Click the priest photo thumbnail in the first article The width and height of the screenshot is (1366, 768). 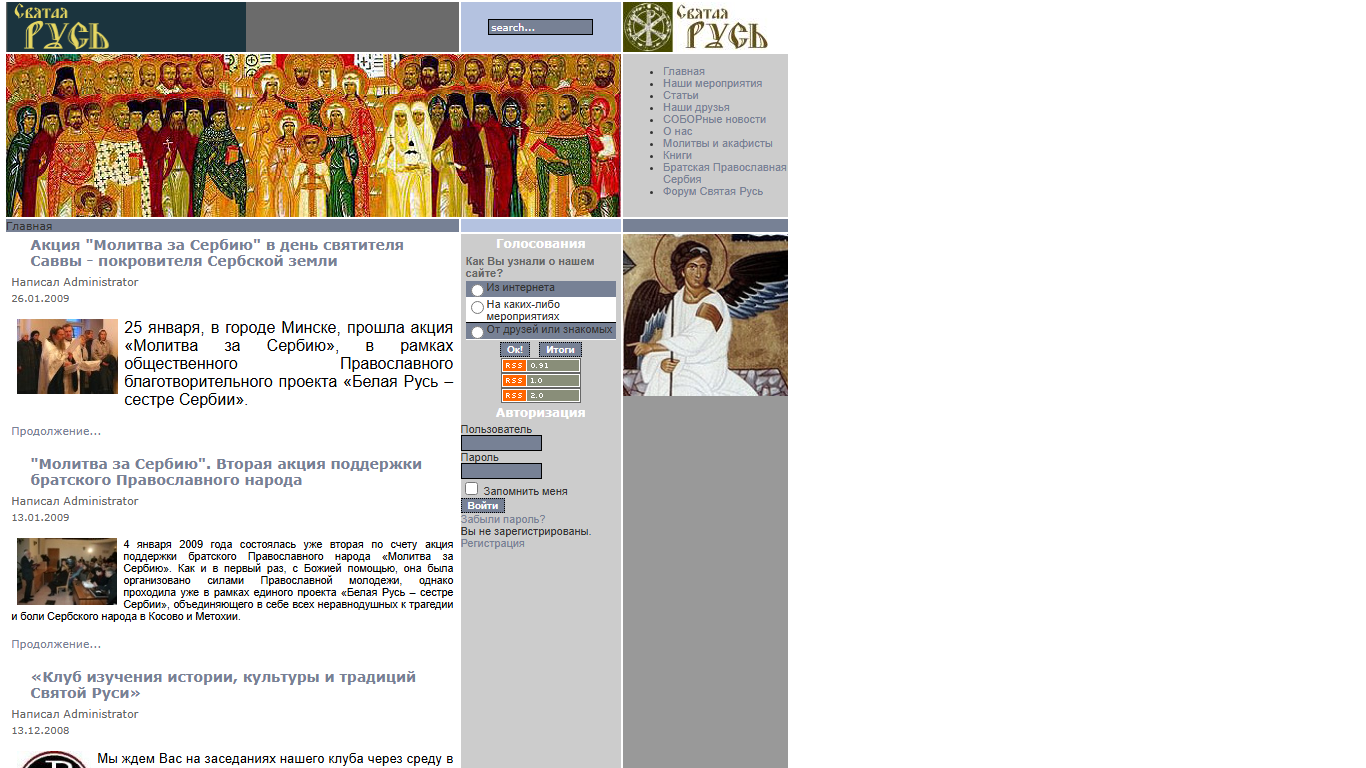[67, 356]
